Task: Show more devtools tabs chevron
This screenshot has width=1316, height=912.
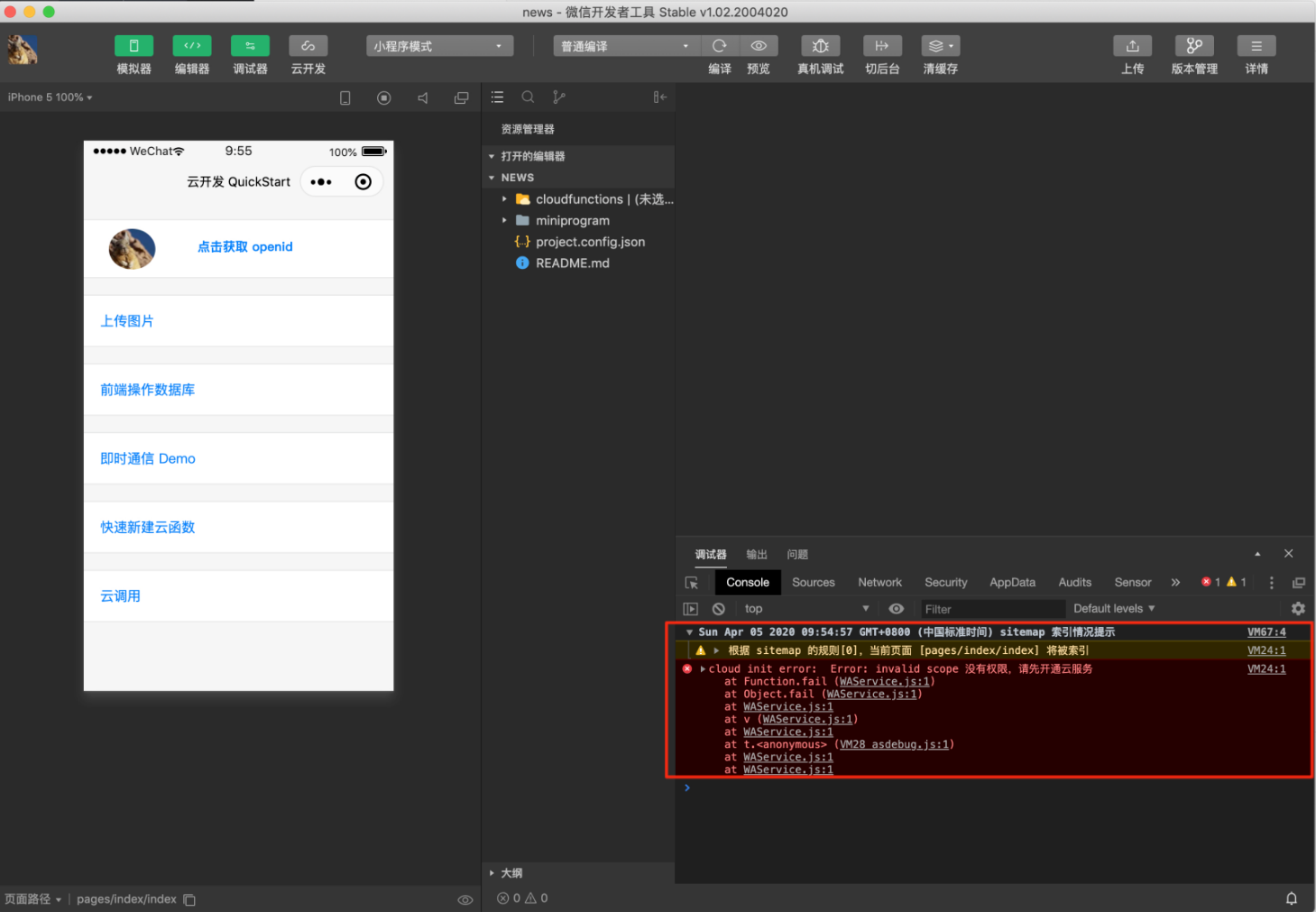Action: click(x=1175, y=583)
